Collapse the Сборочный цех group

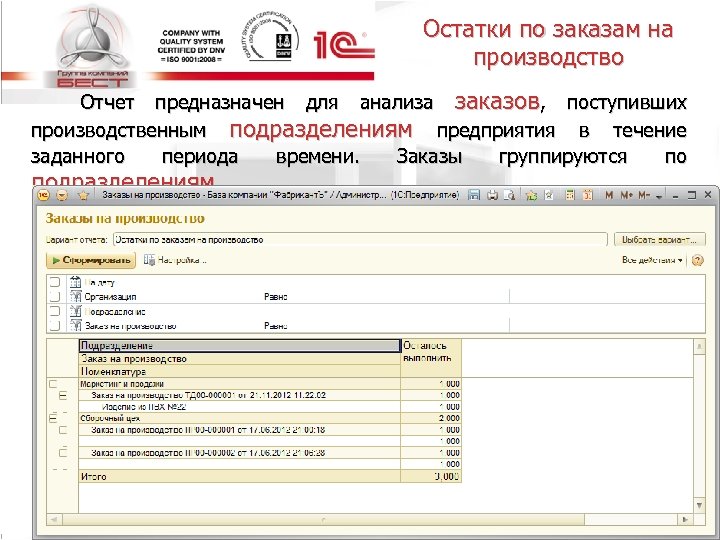(53, 418)
